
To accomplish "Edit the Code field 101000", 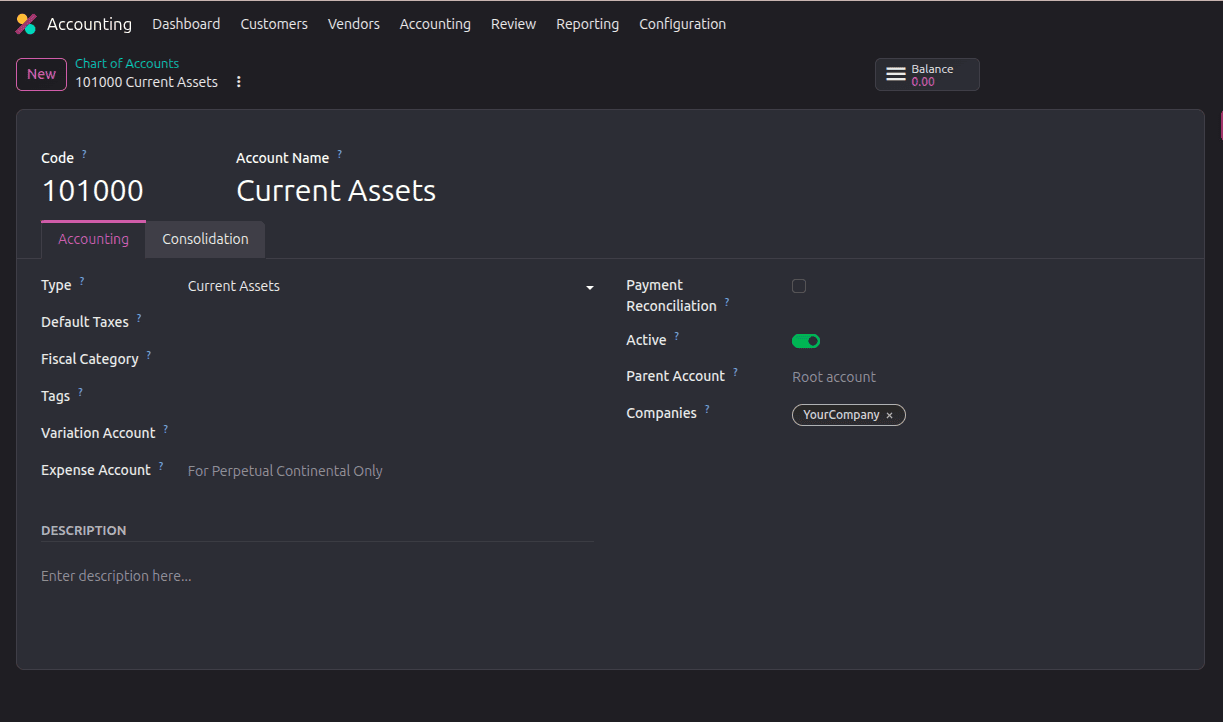I will pos(93,191).
